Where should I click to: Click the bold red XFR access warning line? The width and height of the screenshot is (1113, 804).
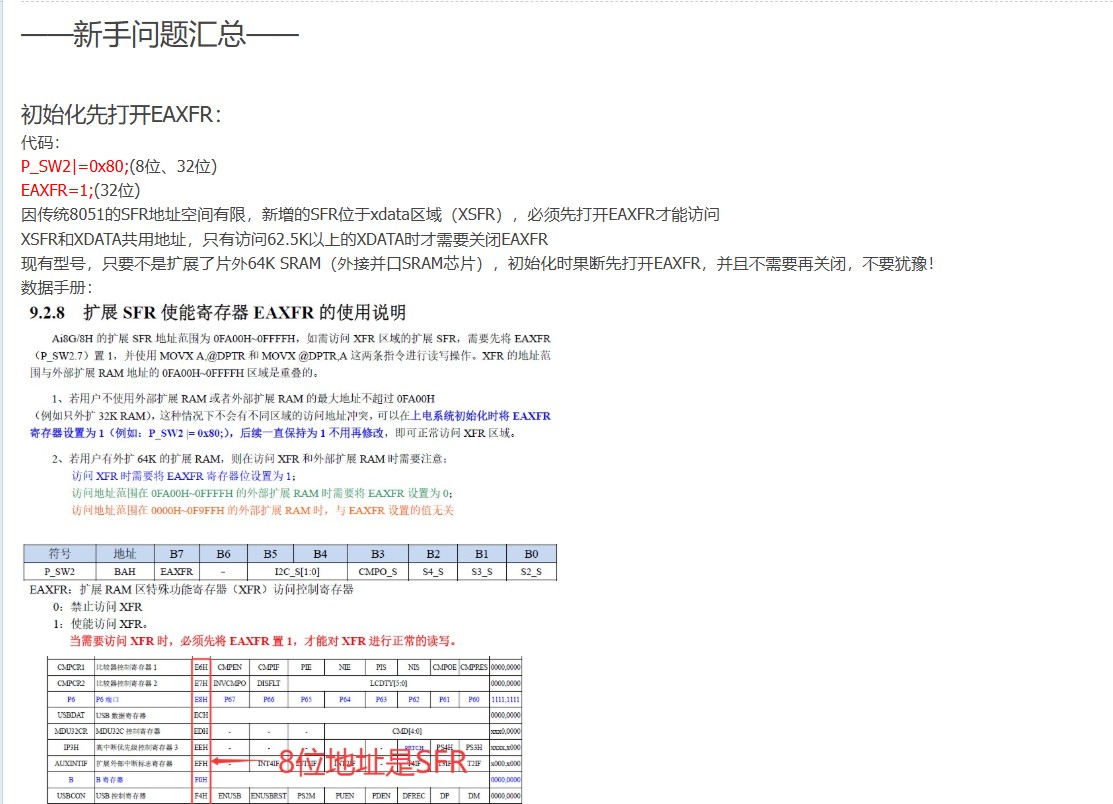tap(262, 640)
